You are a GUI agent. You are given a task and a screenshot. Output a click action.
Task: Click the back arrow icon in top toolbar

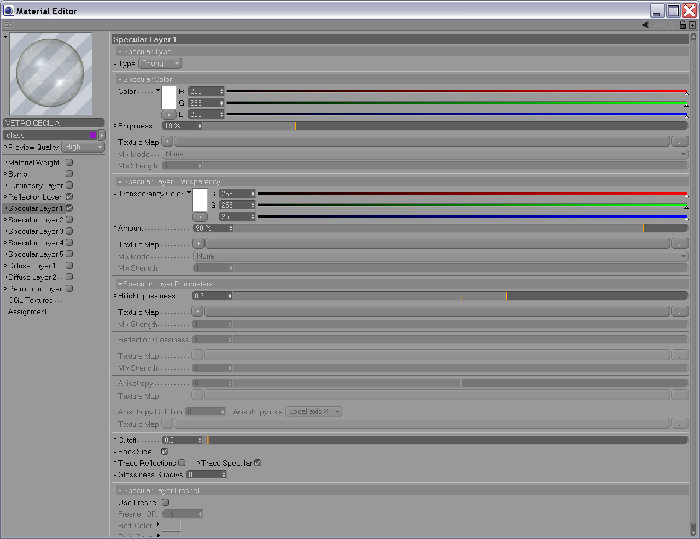(x=646, y=25)
